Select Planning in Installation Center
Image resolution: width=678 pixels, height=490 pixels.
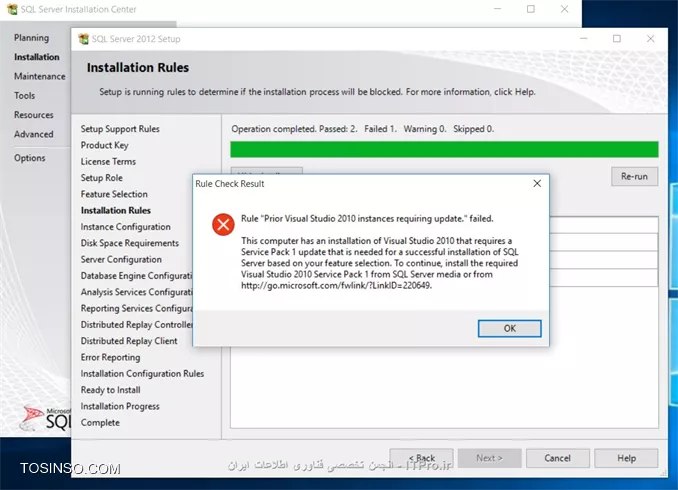(x=31, y=38)
